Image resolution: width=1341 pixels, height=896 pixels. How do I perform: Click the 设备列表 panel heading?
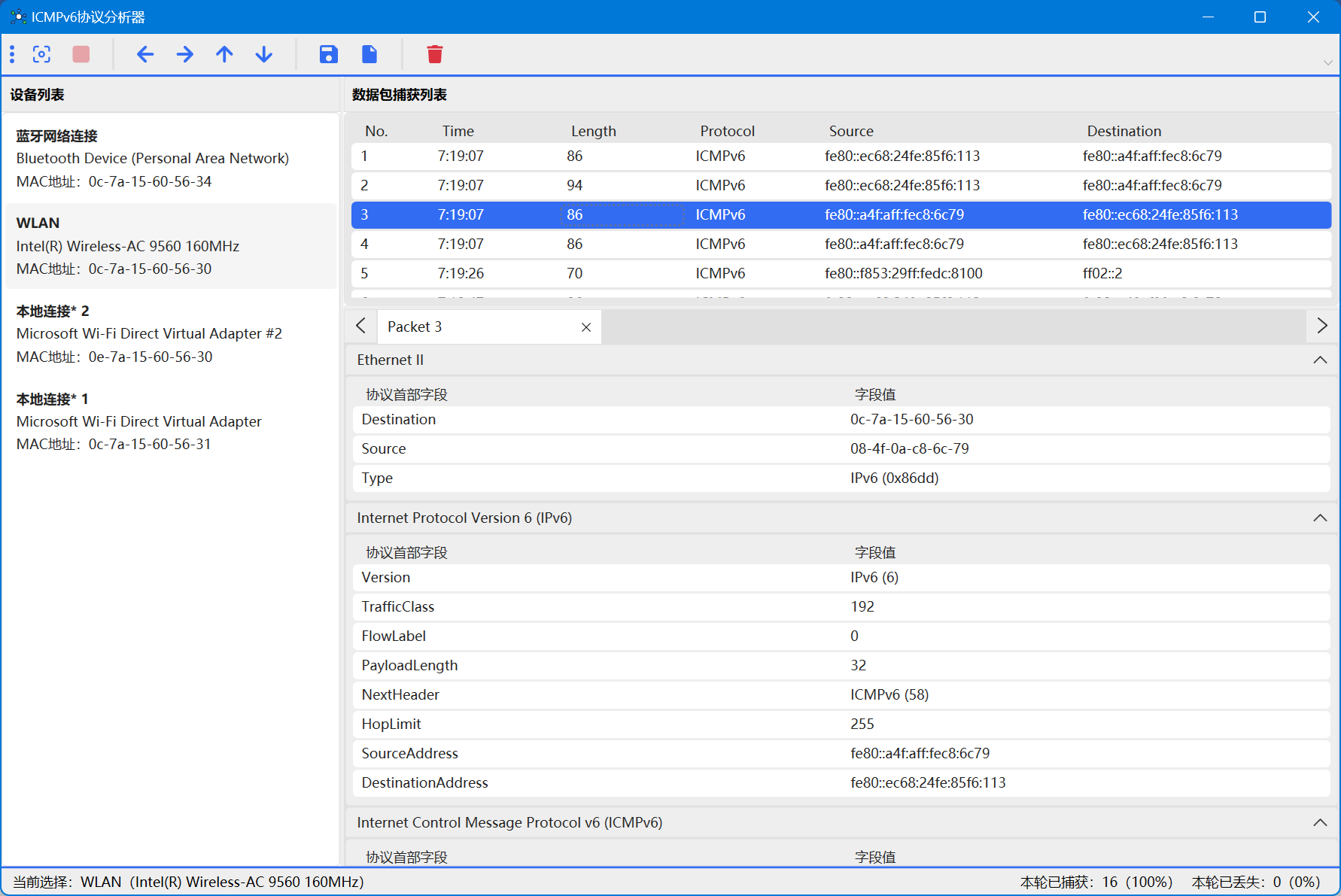tap(37, 95)
